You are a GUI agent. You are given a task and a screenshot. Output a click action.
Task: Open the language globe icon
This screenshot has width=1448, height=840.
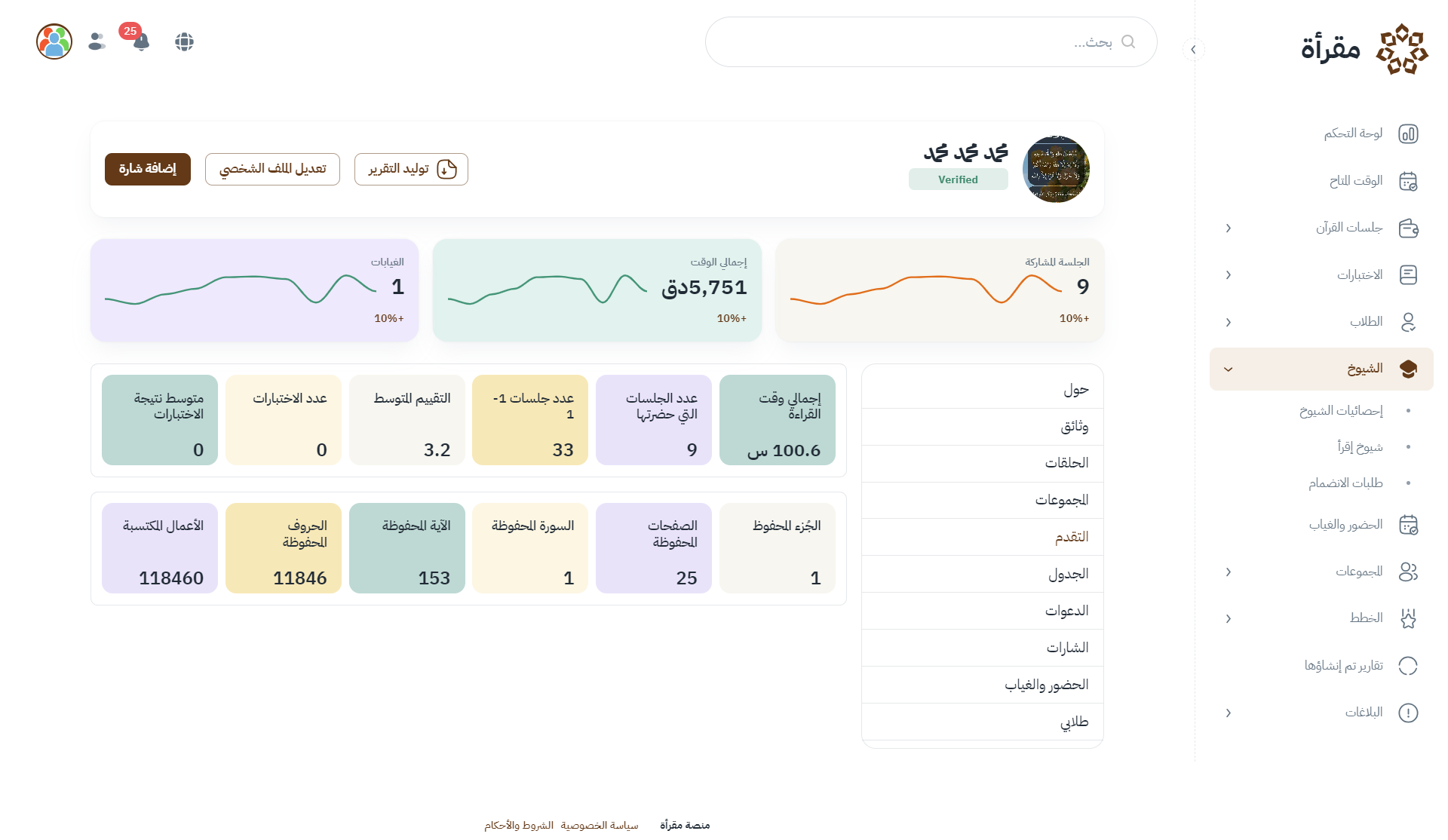point(184,41)
